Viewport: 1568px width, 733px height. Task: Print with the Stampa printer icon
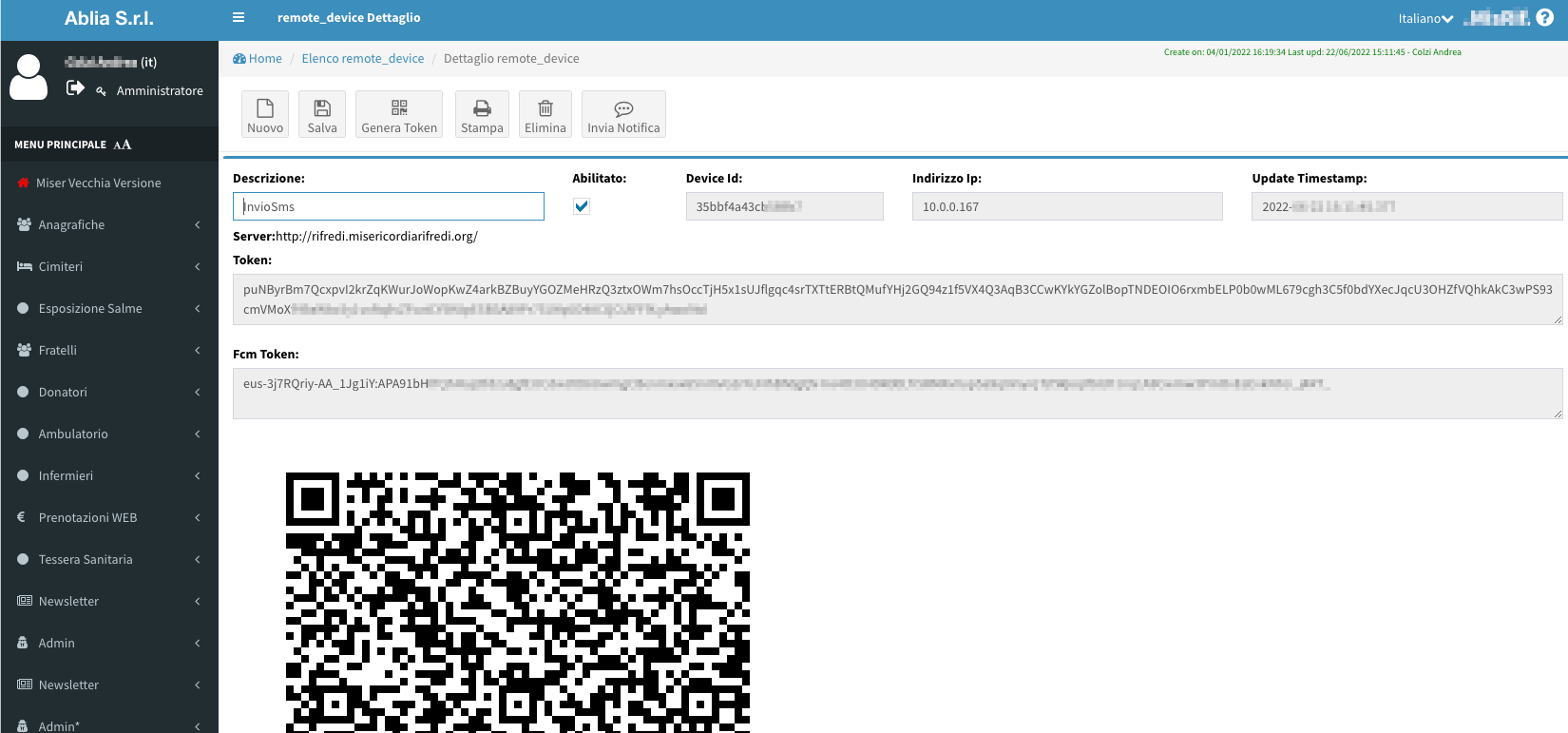point(482,108)
